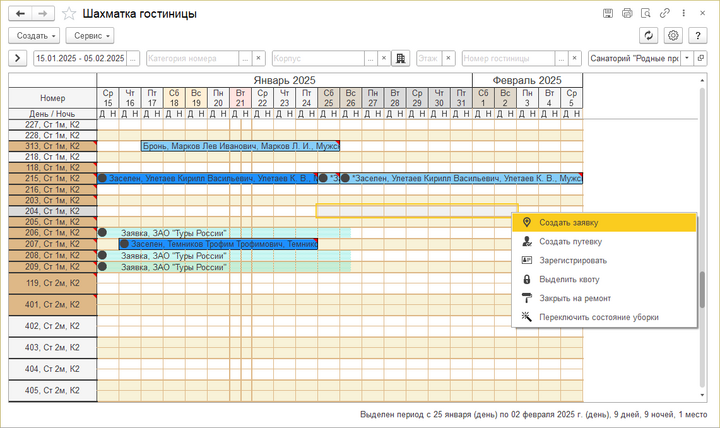Click the building icon next to the Корпус field
The image size is (720, 428).
coord(400,58)
